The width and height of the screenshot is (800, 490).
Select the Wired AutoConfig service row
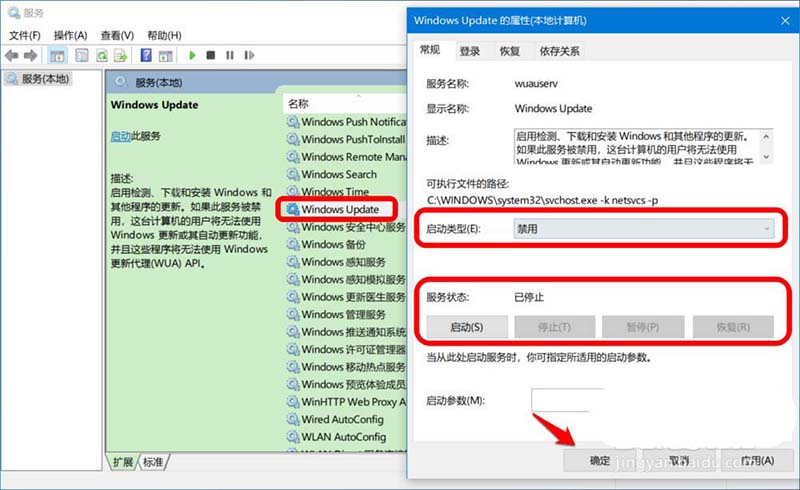(x=346, y=419)
